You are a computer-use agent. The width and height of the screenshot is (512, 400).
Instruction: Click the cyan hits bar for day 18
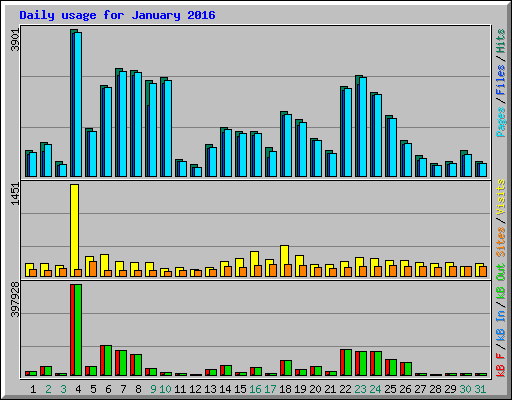point(288,145)
